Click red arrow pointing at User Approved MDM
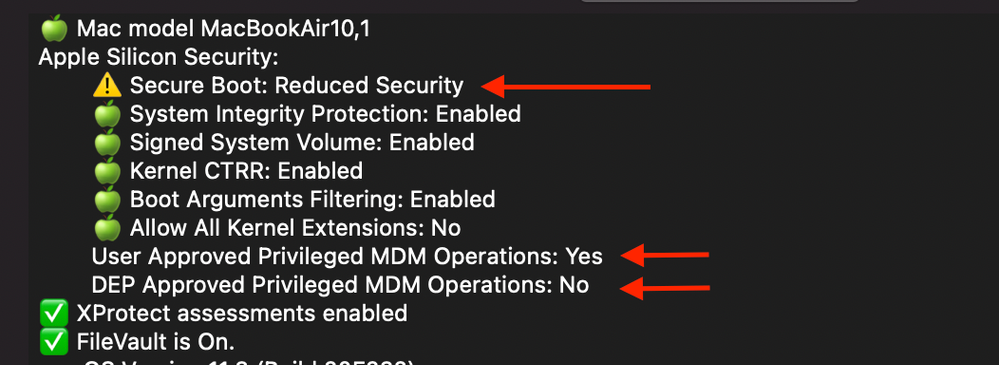The image size is (999, 365). coord(665,255)
